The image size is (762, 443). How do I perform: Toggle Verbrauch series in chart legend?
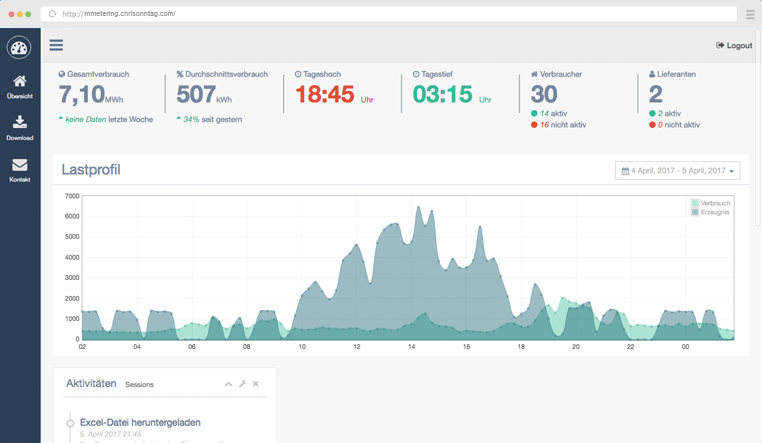710,203
